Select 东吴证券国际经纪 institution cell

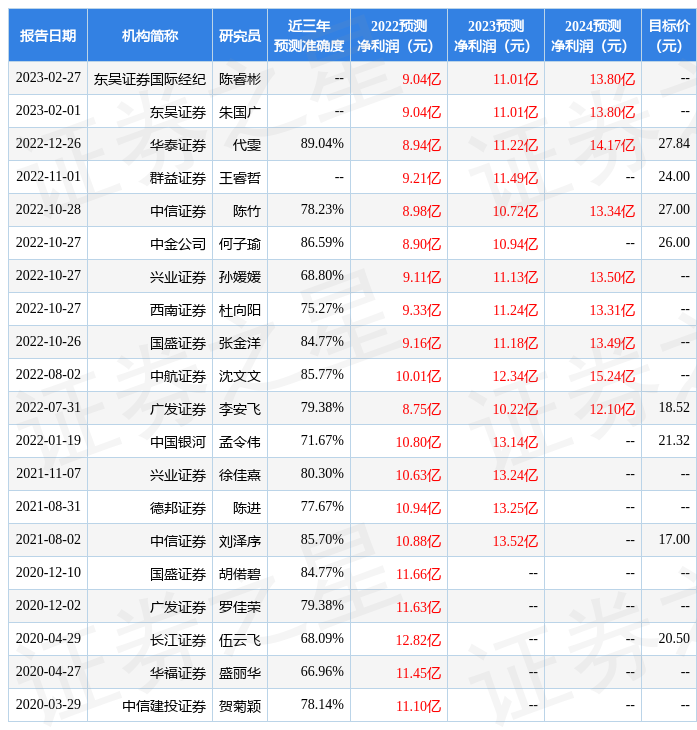(x=149, y=79)
